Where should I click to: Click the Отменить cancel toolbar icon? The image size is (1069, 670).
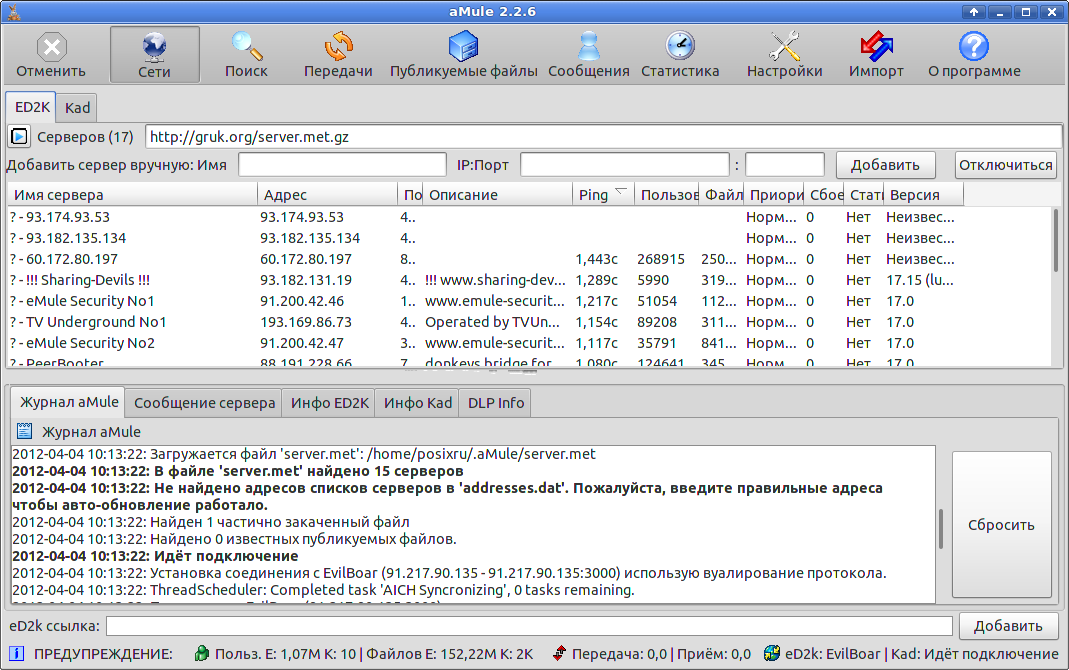coord(51,55)
